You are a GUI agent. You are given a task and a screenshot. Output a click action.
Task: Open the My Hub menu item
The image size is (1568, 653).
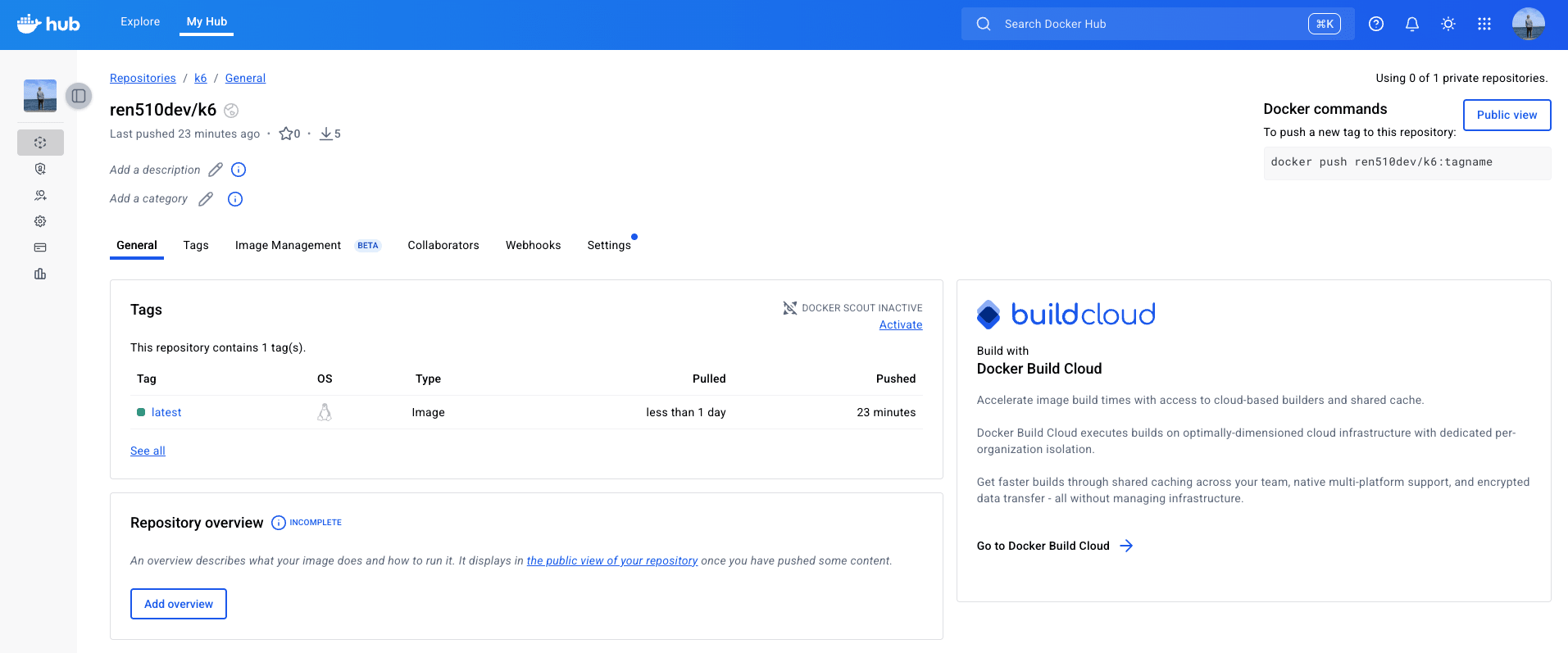point(207,22)
